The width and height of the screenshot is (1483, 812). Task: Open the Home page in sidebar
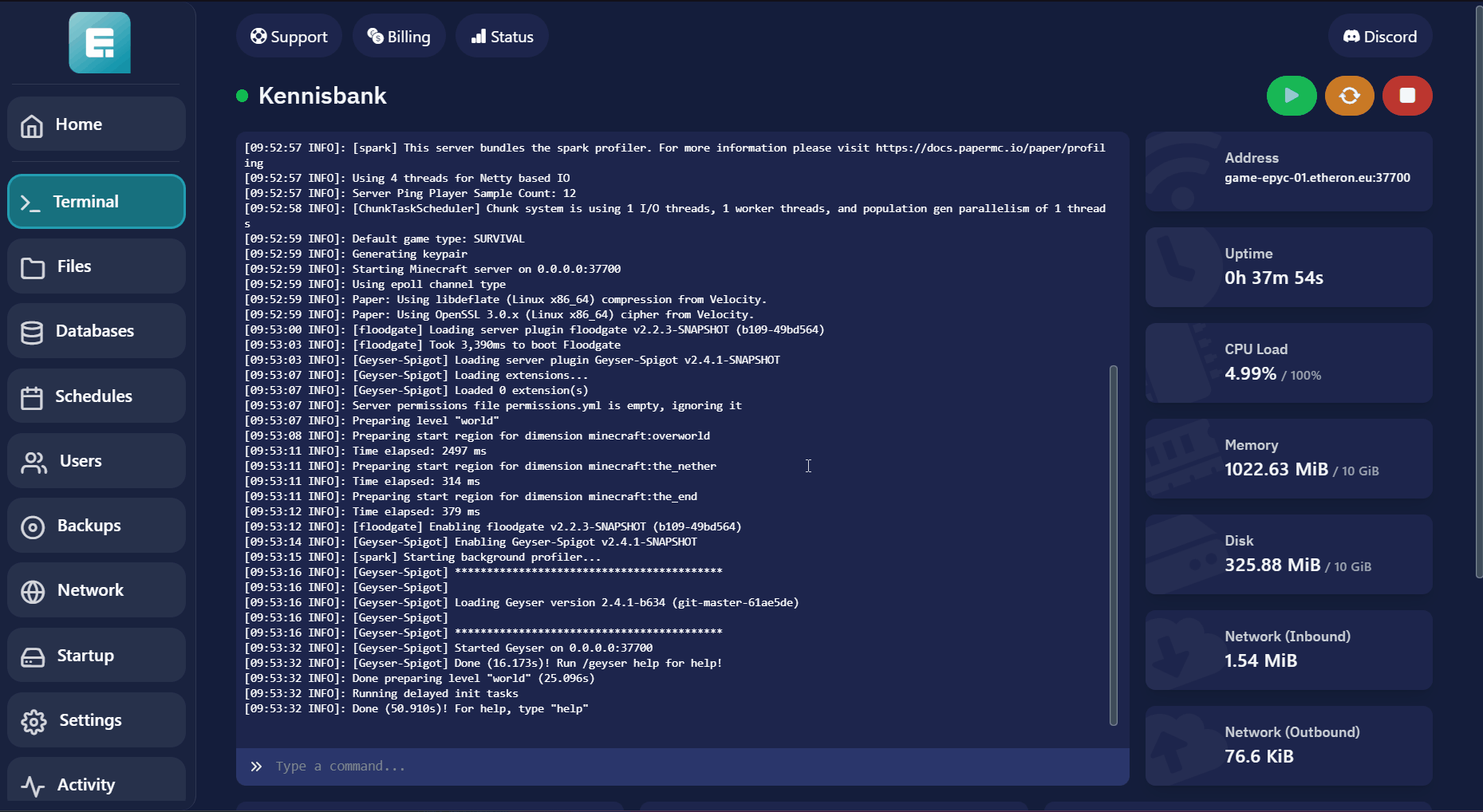click(97, 124)
